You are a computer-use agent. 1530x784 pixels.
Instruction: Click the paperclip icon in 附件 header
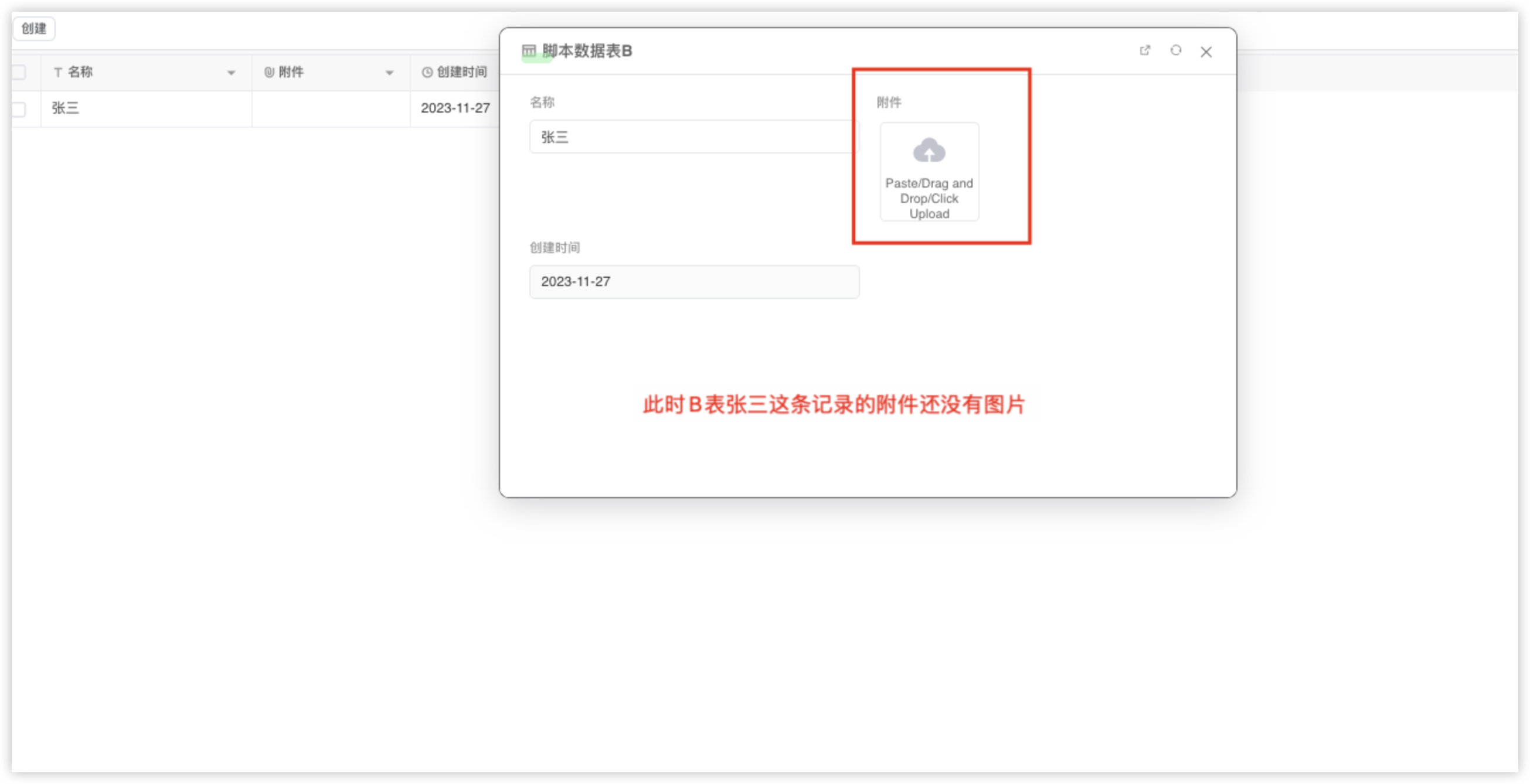click(x=269, y=73)
